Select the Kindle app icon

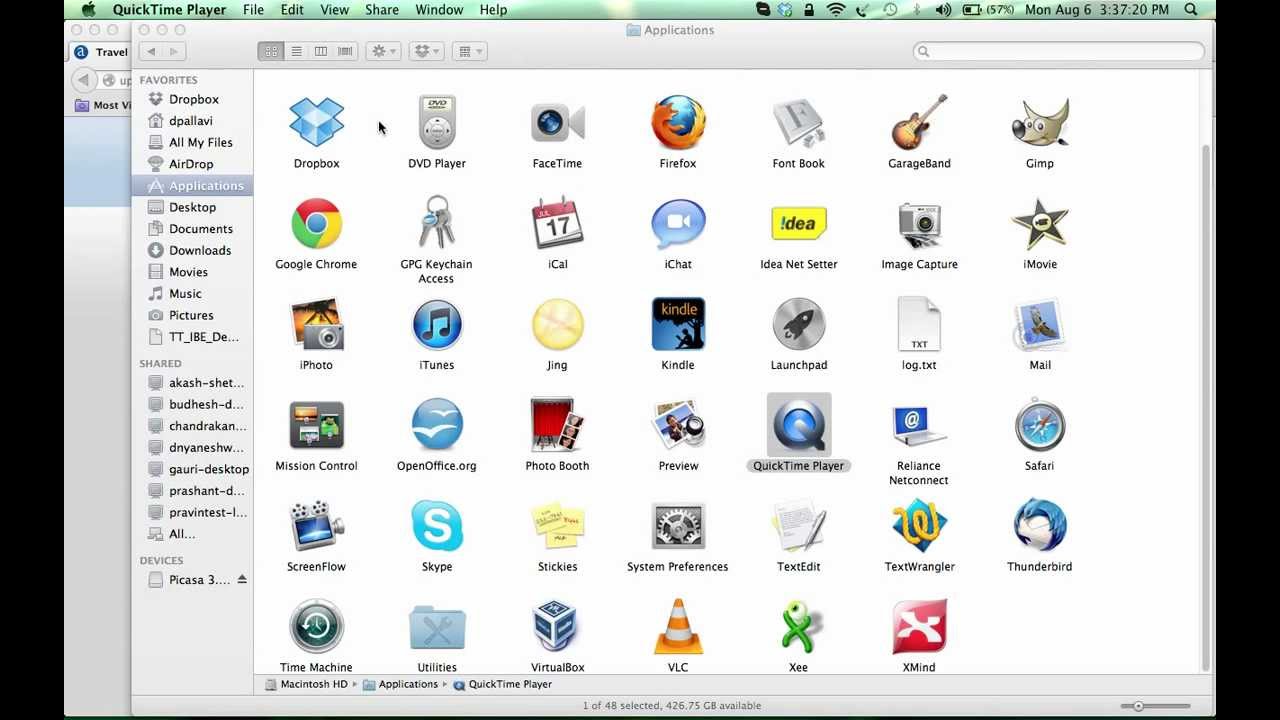[x=678, y=324]
